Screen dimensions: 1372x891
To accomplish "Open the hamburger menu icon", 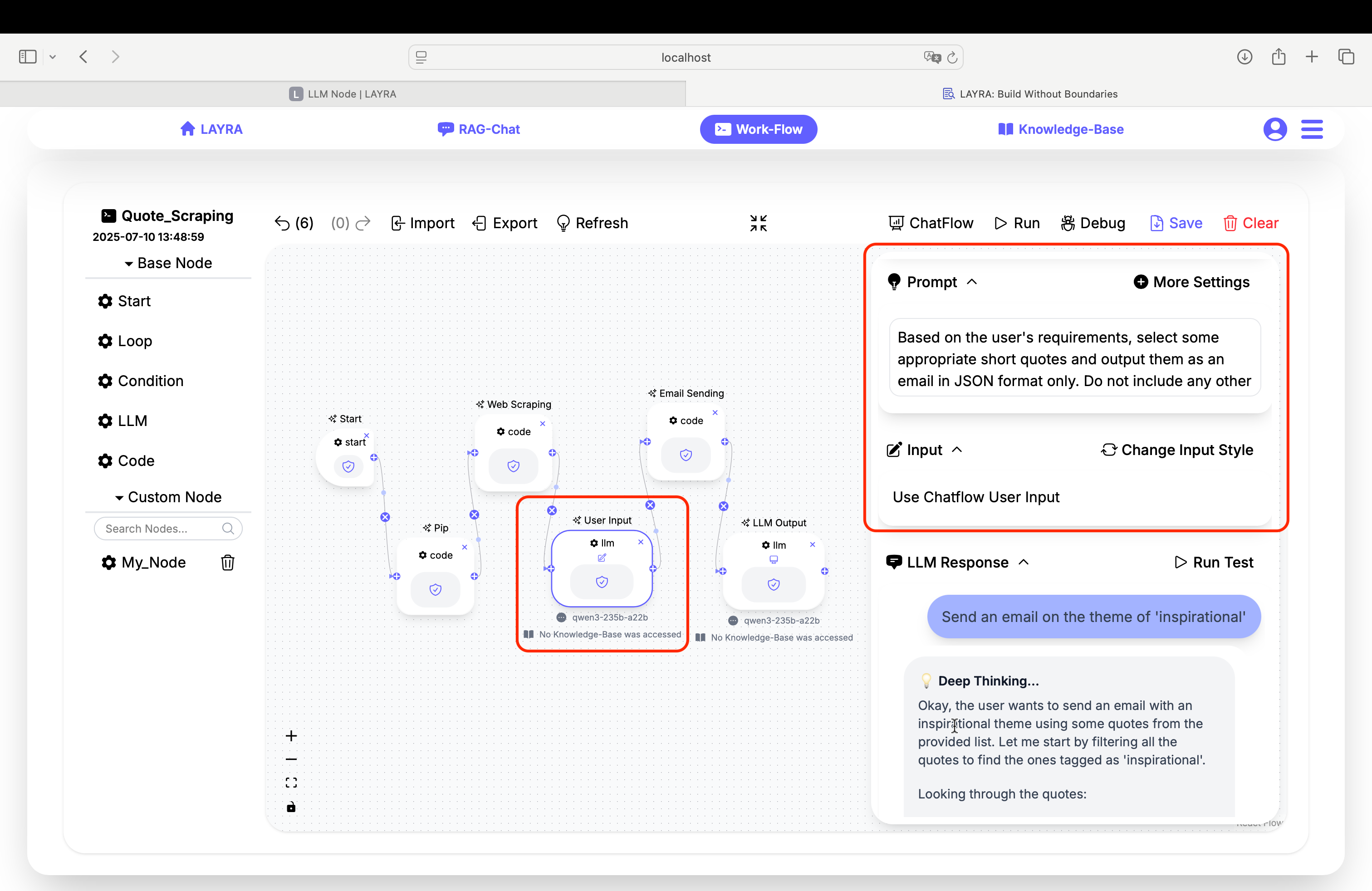I will 1312,129.
